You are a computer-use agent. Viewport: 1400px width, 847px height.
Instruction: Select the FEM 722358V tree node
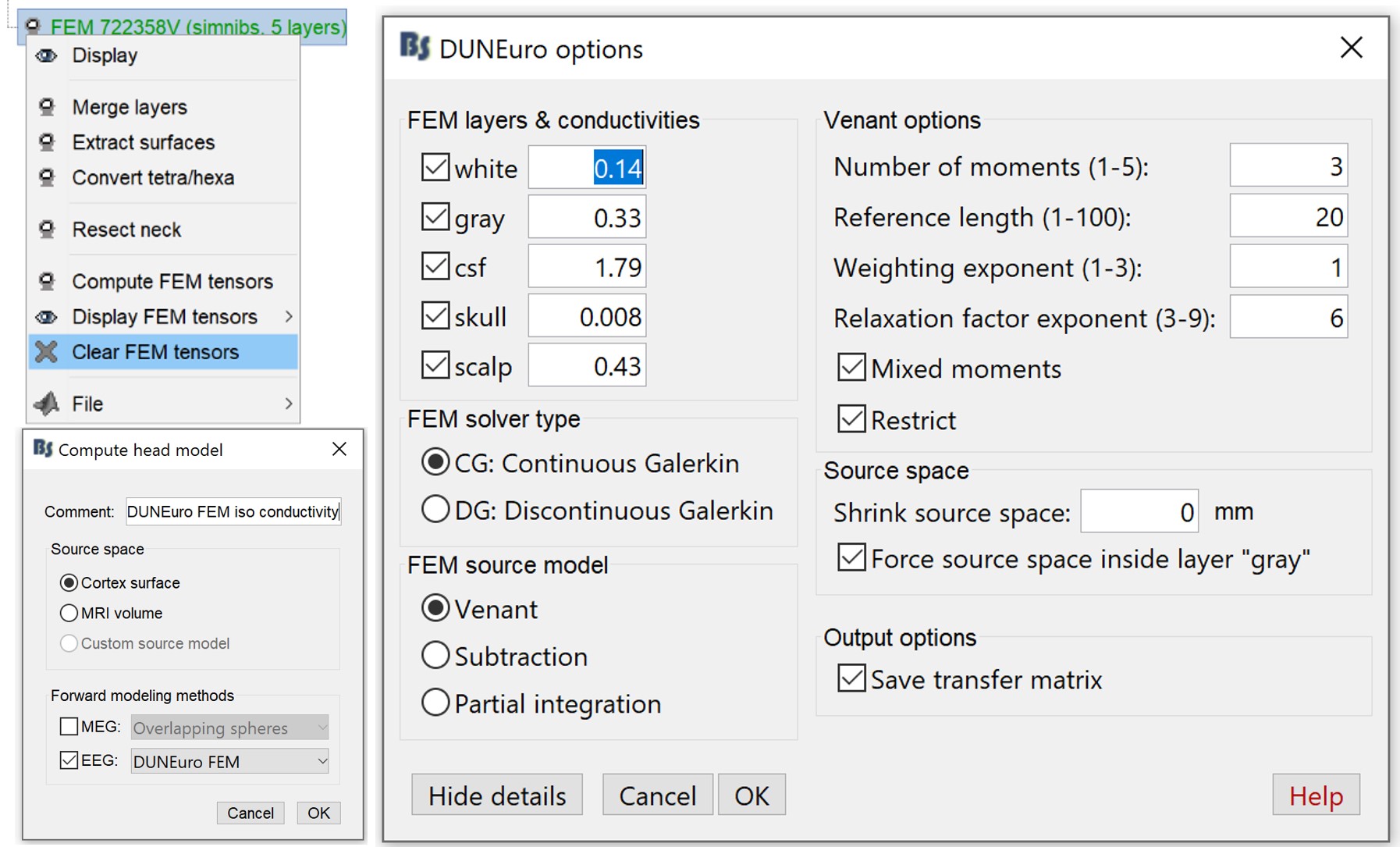[x=197, y=27]
